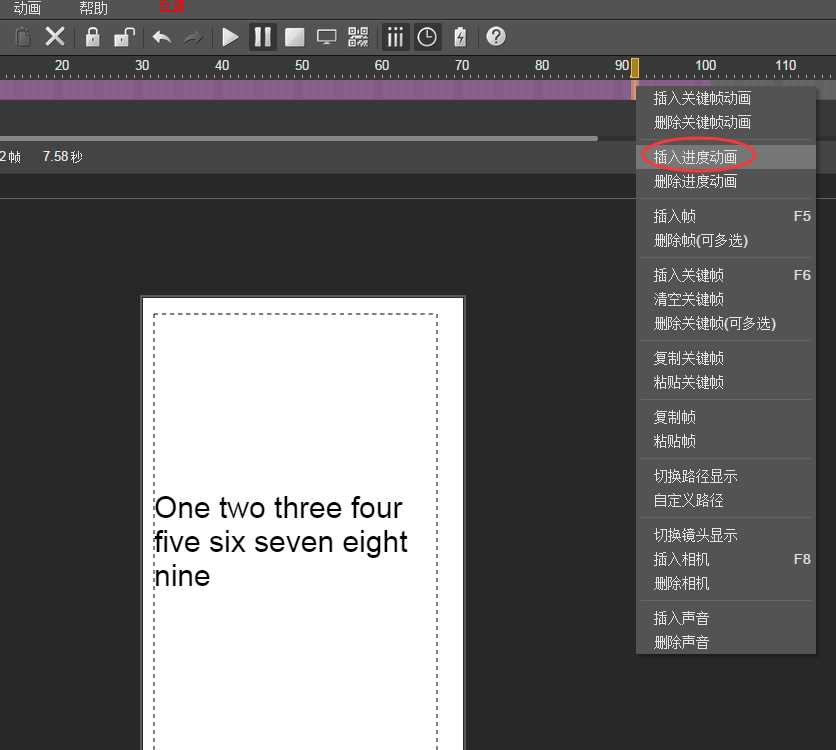Select 插入进度动画 from context menu
The width and height of the screenshot is (836, 750).
click(695, 157)
